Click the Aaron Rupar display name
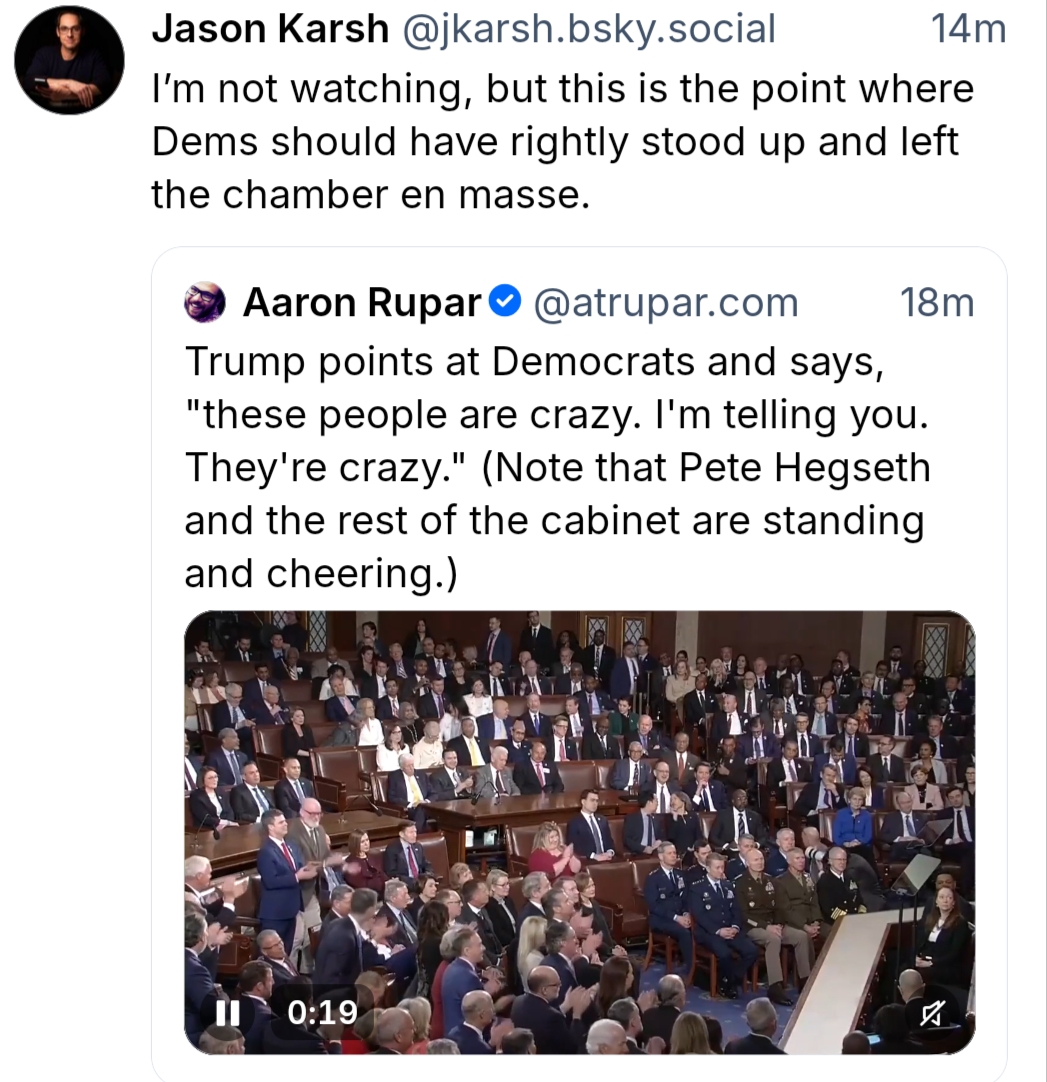The width and height of the screenshot is (1047, 1082). [x=362, y=301]
